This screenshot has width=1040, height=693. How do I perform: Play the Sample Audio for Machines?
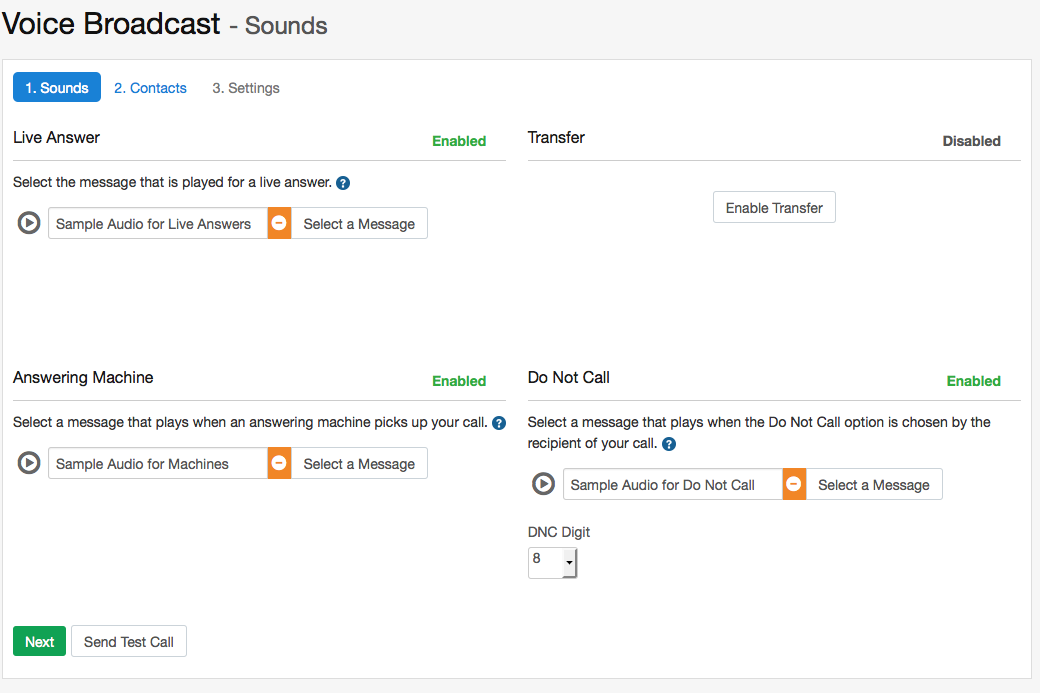pos(28,463)
